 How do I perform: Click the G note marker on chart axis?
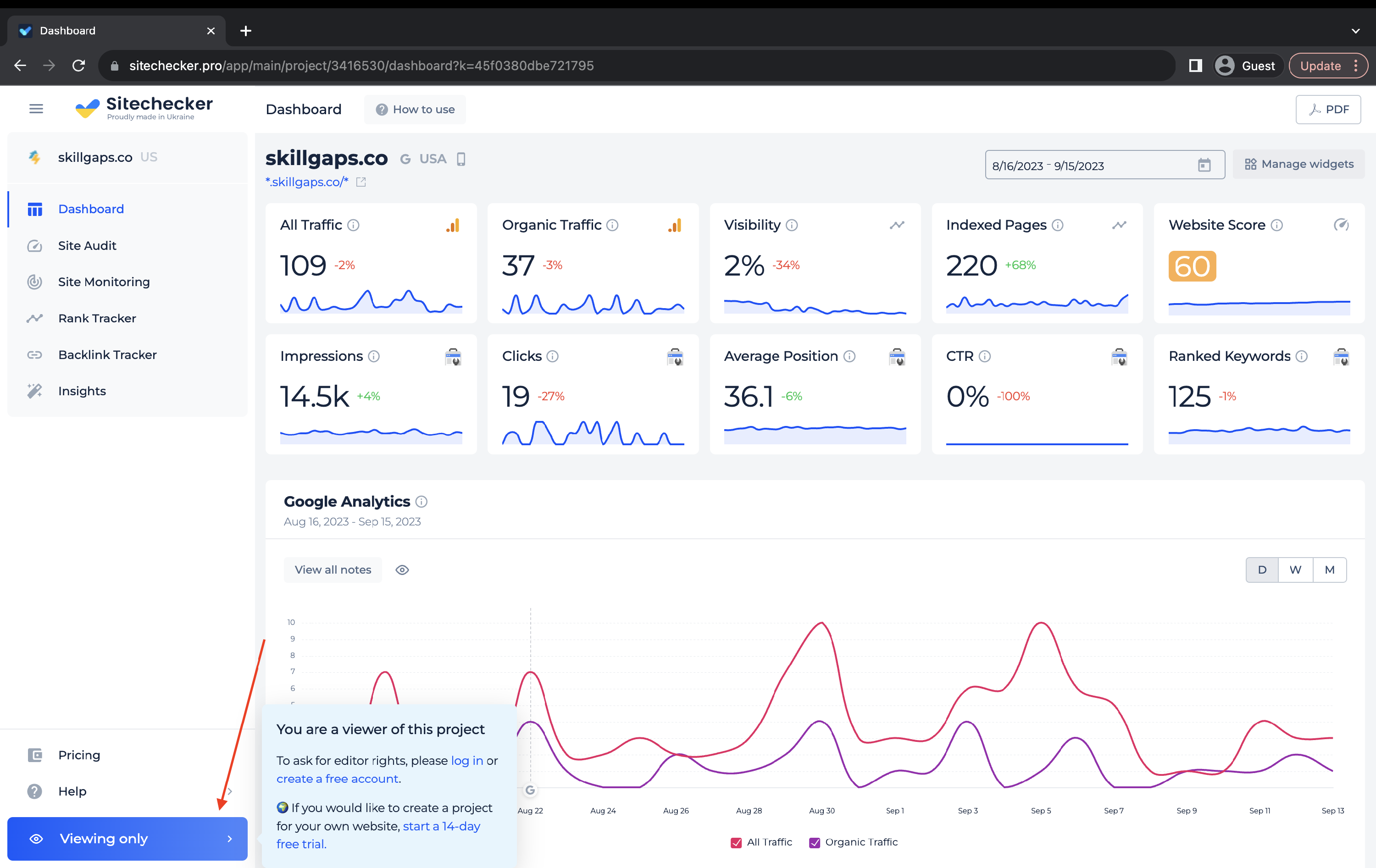tap(530, 791)
